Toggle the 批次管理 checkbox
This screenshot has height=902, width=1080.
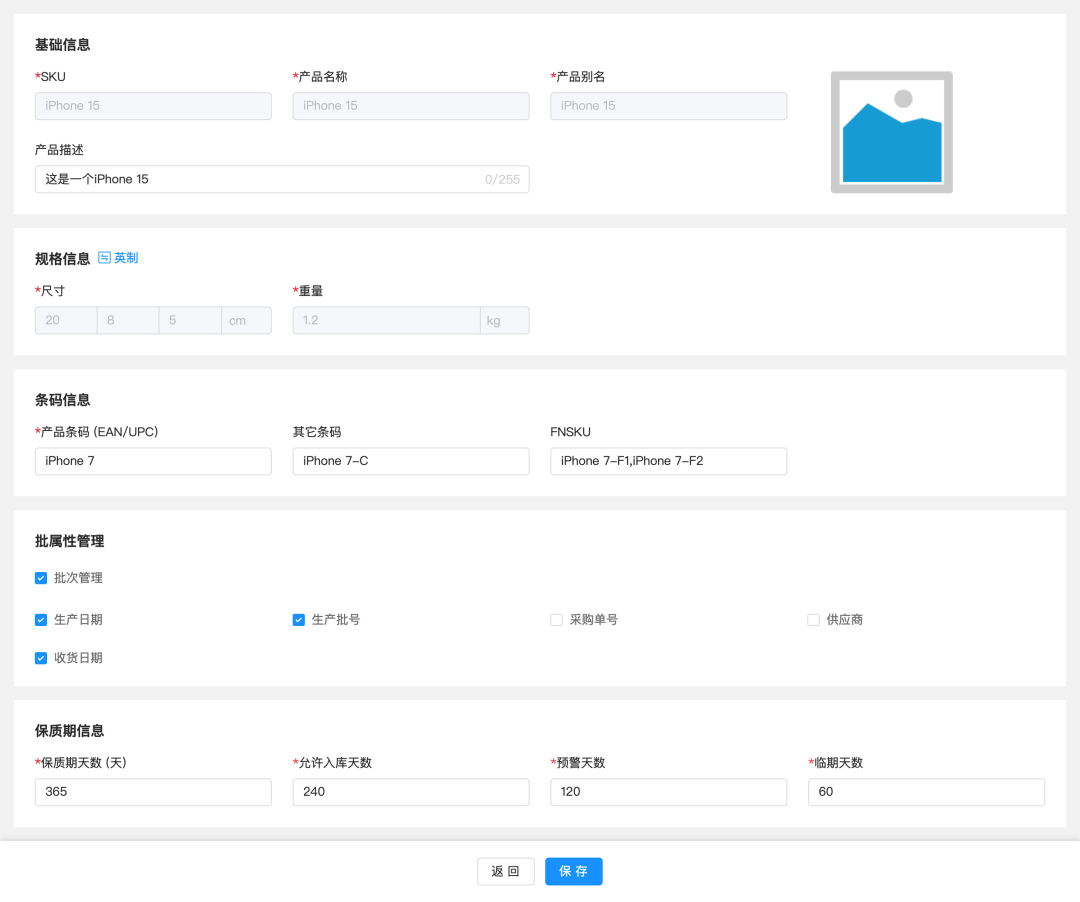(x=41, y=578)
